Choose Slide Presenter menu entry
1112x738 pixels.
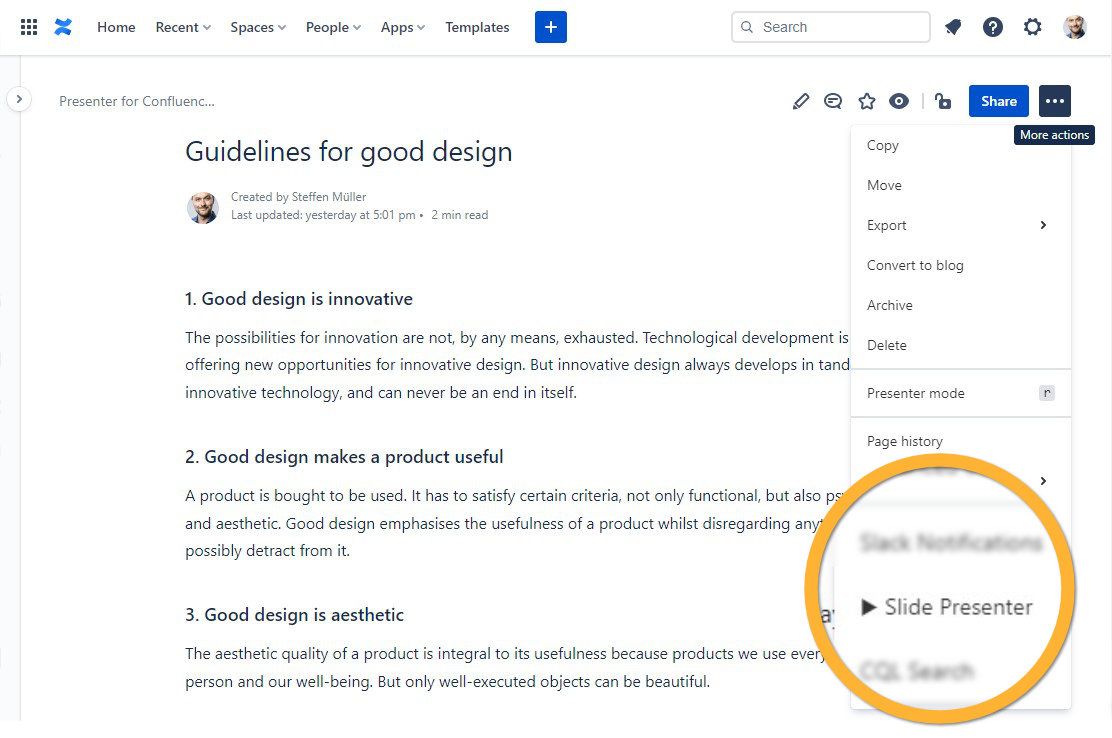[x=946, y=607]
